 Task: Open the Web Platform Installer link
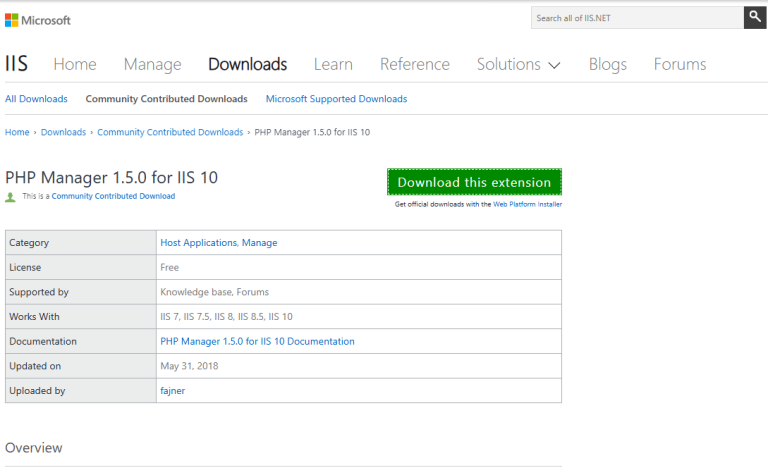tap(528, 204)
